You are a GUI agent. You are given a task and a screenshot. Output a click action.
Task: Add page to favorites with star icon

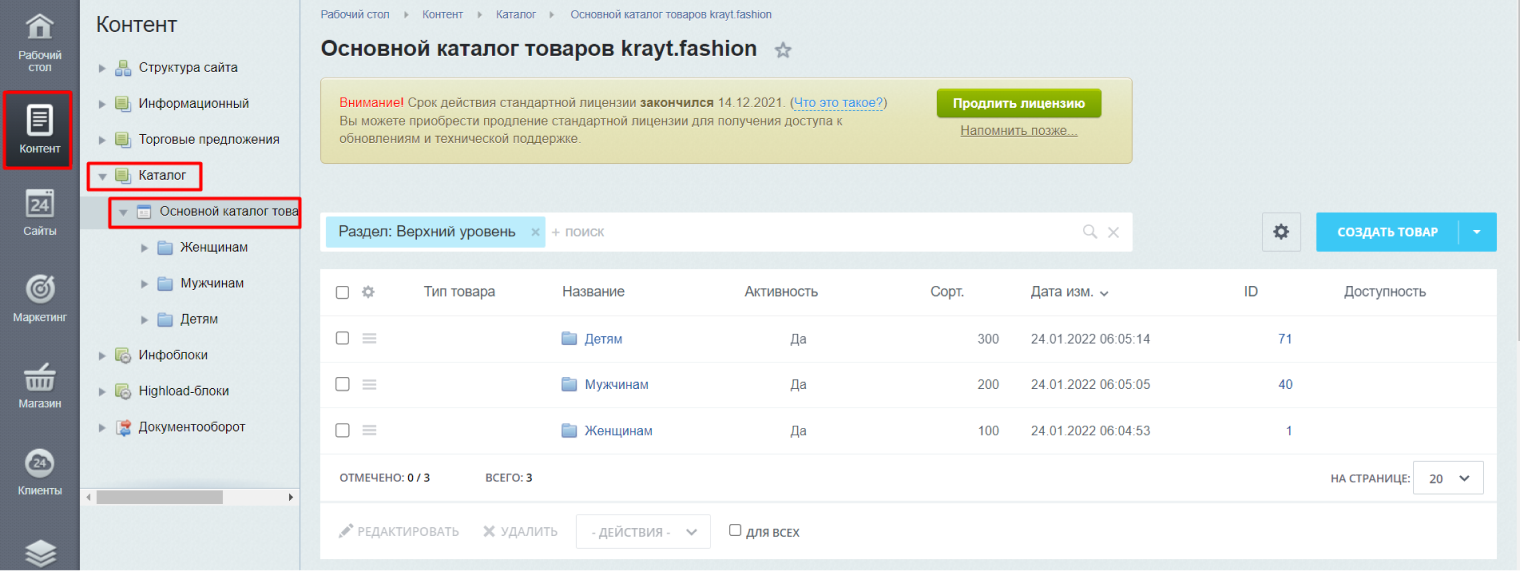tap(783, 50)
